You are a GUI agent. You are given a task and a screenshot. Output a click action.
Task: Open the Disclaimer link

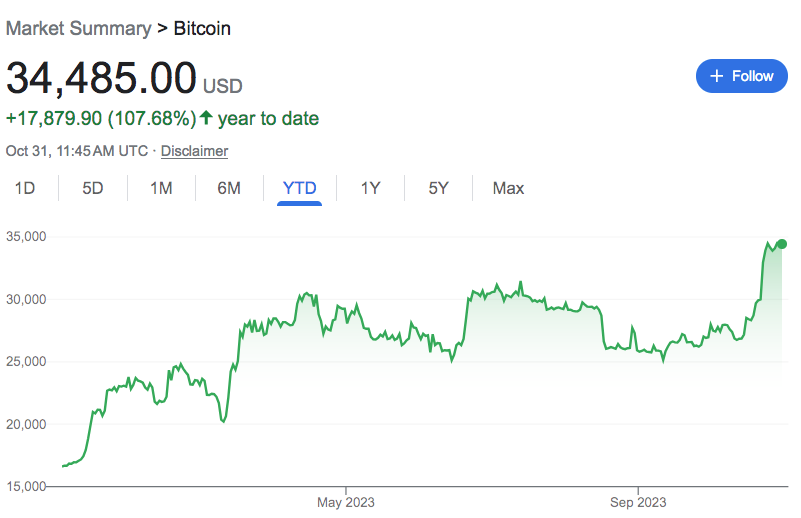(194, 151)
